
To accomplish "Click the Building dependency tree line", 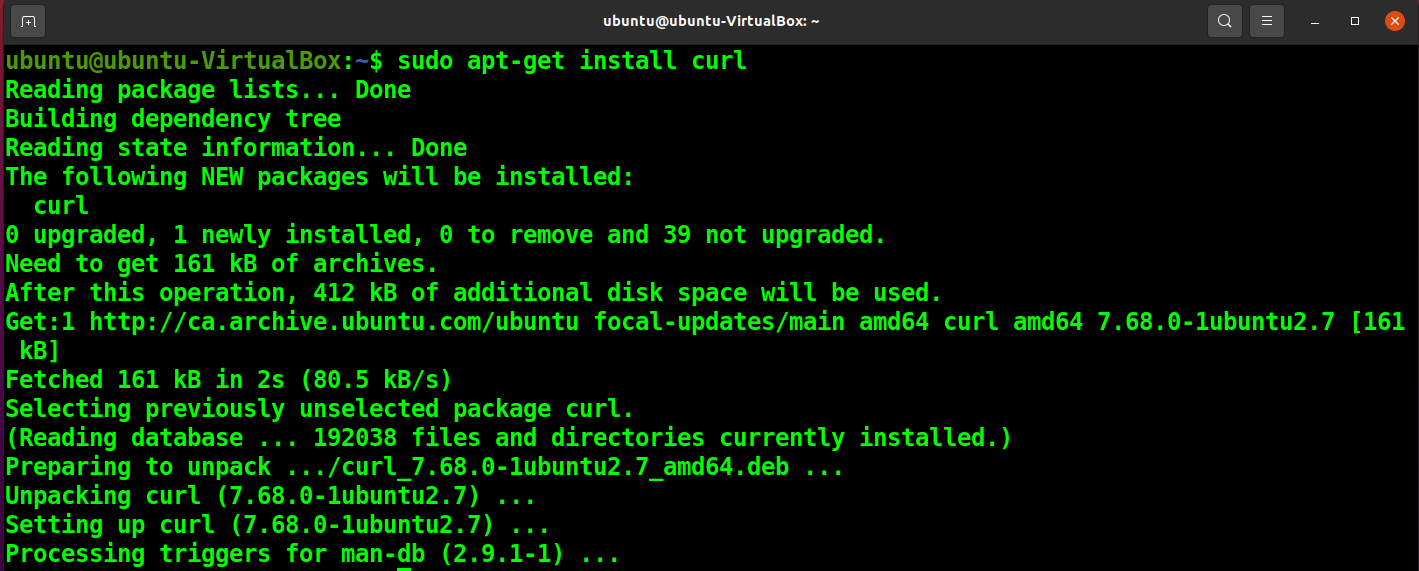I will coord(173,119).
